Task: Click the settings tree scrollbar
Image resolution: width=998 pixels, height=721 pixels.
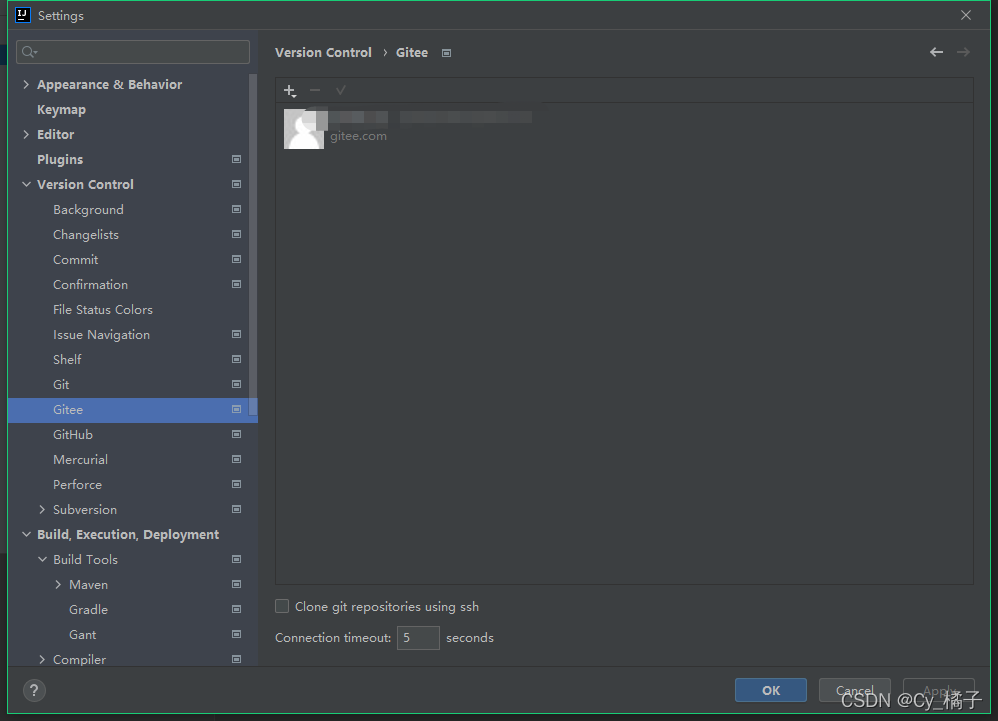Action: pyautogui.click(x=253, y=245)
